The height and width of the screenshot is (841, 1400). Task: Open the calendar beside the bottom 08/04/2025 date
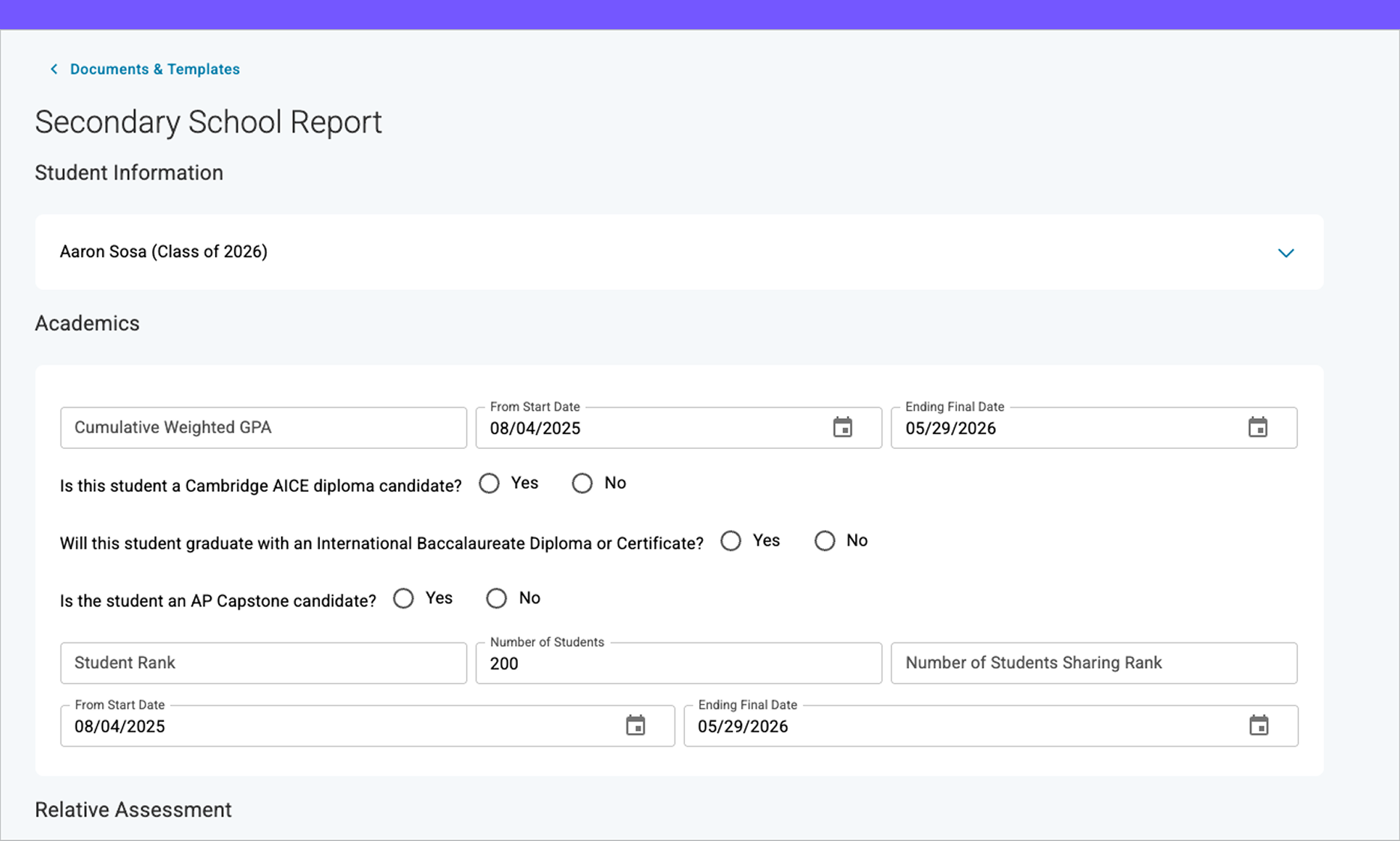[x=636, y=725]
